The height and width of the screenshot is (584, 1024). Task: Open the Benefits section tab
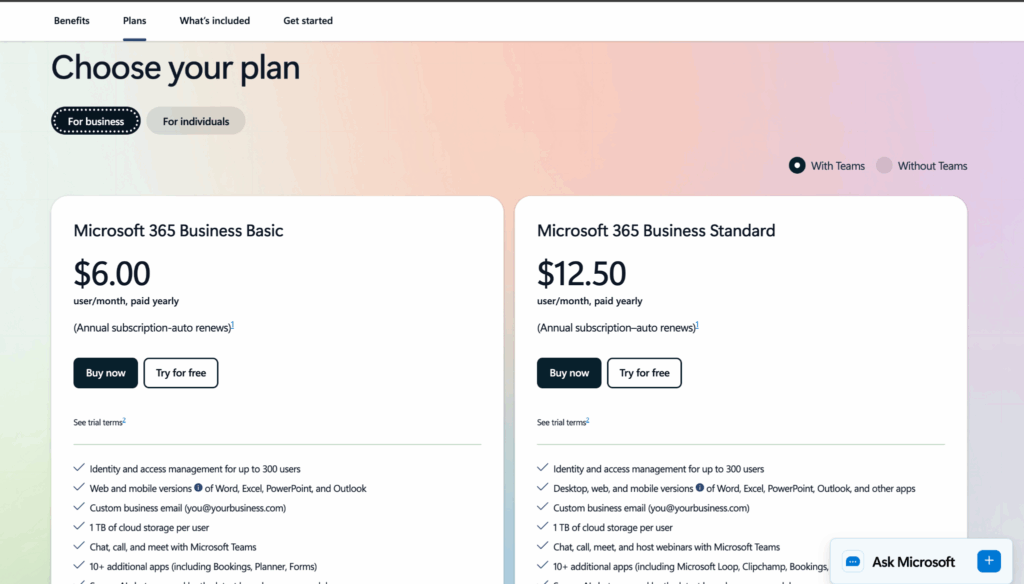(71, 20)
